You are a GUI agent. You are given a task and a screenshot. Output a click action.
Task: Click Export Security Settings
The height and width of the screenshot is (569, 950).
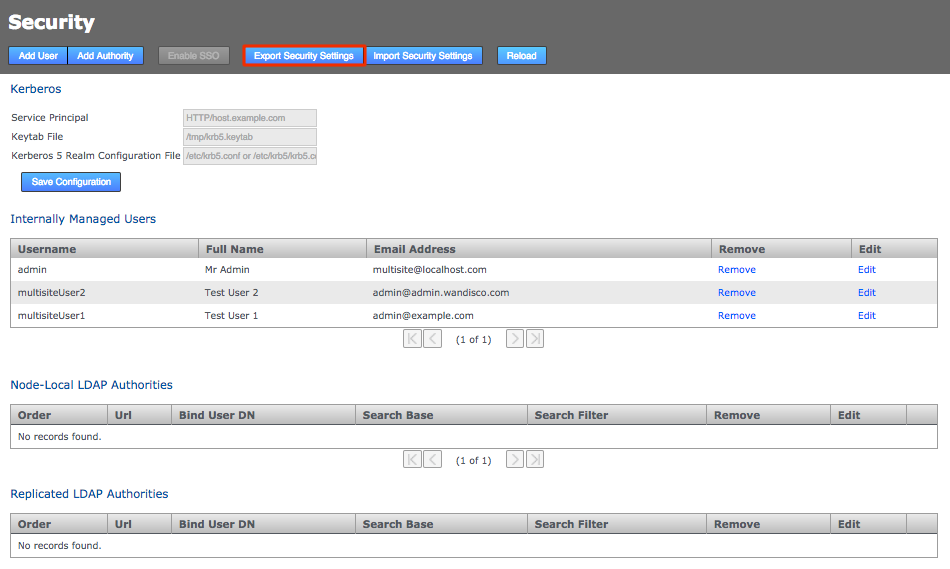(304, 56)
